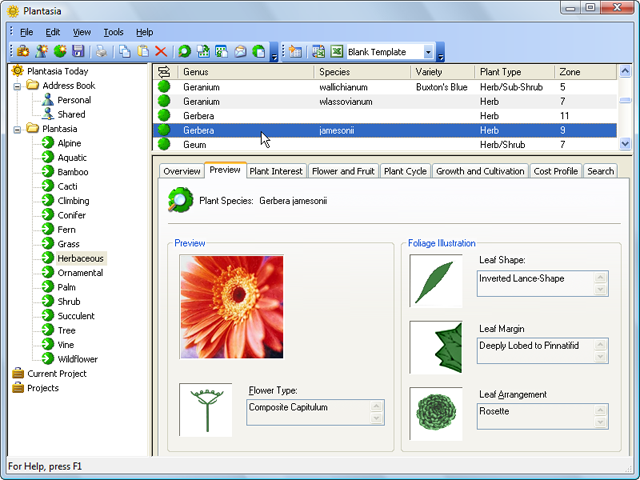Viewport: 640px width, 480px height.
Task: Click the Paste clipboard toolbar icon
Action: click(x=142, y=51)
